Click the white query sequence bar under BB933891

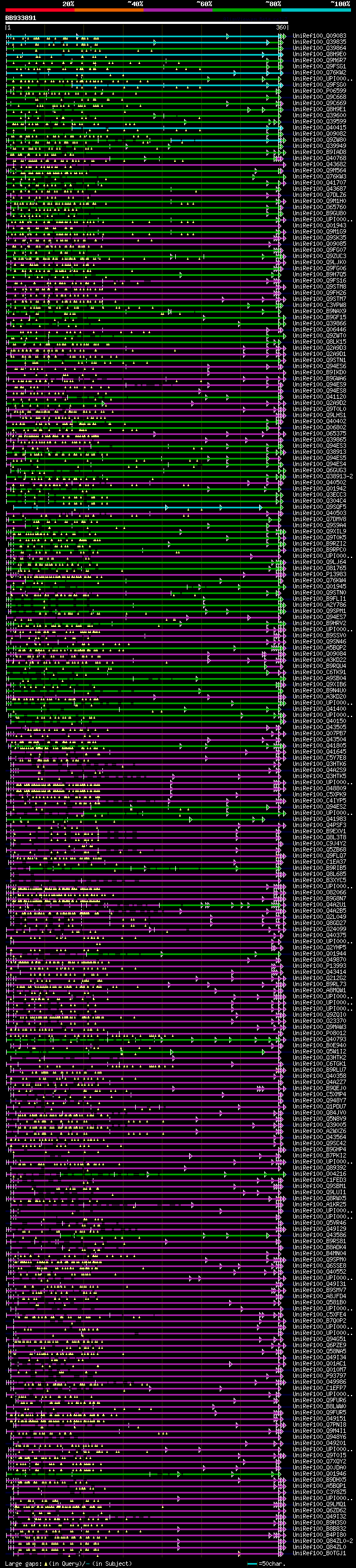pyautogui.click(x=147, y=23)
